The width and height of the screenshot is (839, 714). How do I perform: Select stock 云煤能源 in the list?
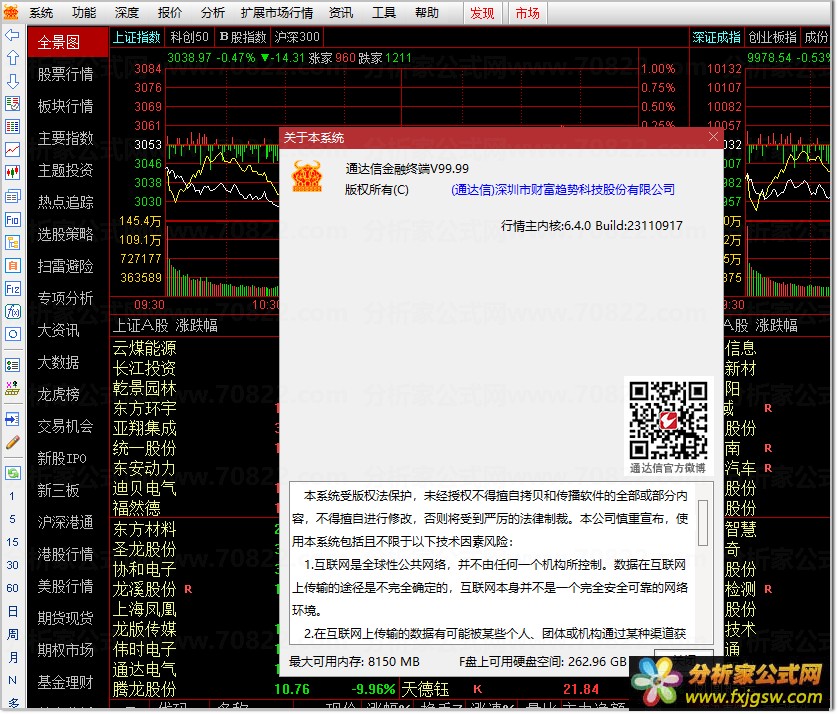point(144,348)
